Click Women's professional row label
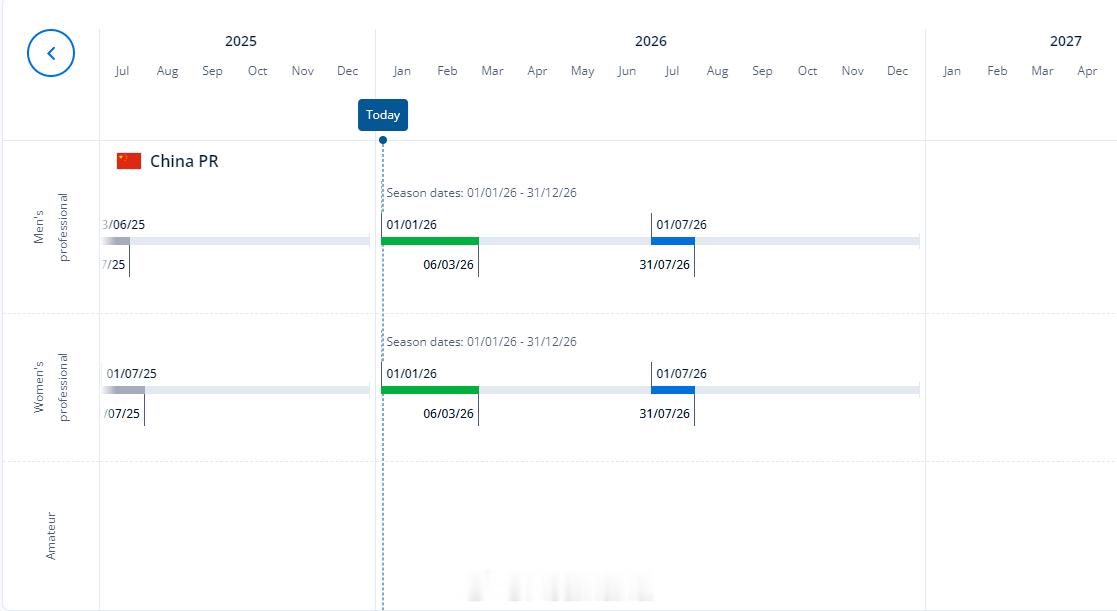The image size is (1117, 611). [x=51, y=387]
